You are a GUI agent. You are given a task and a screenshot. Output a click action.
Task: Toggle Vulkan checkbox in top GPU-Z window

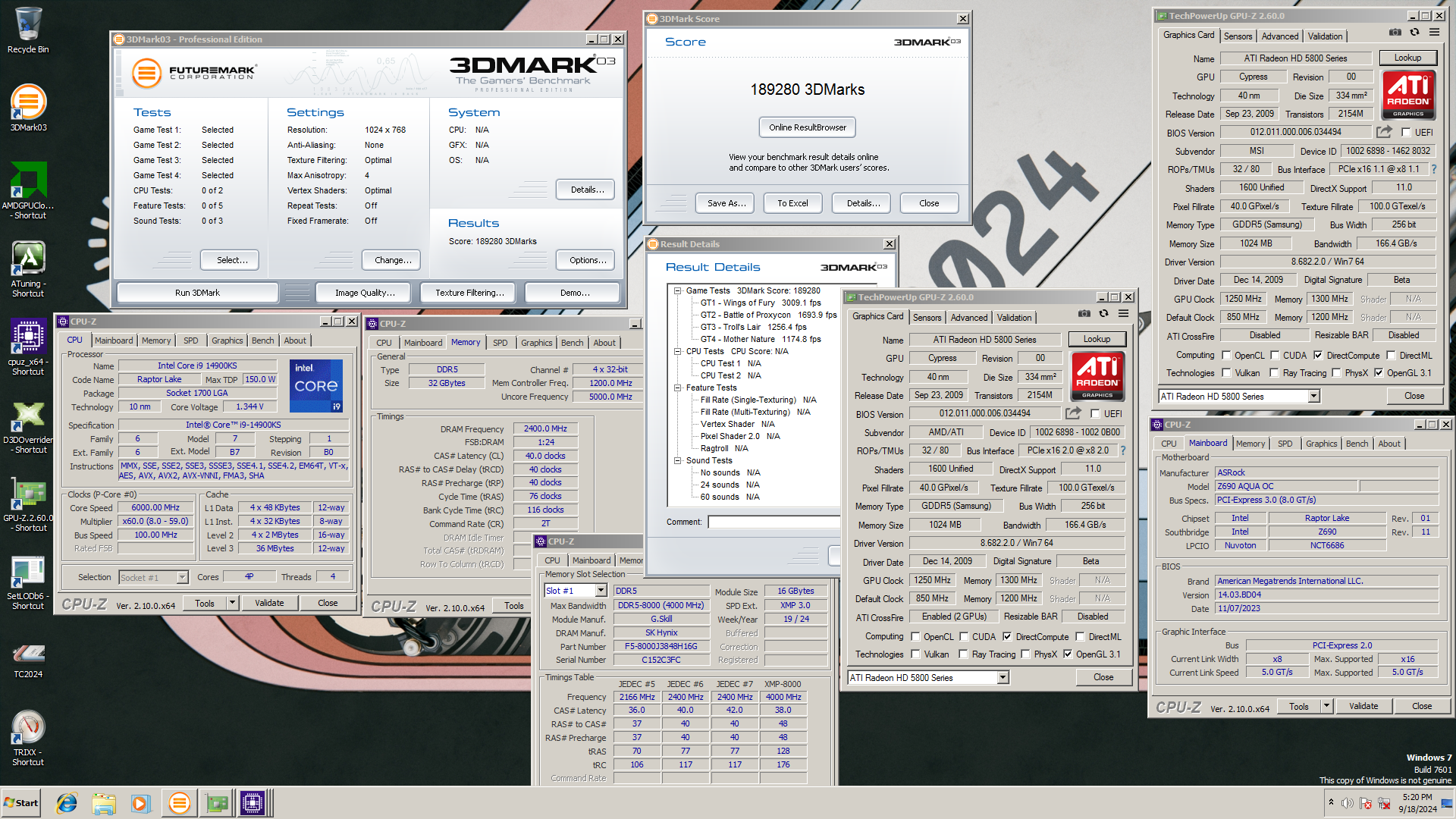(x=1226, y=372)
